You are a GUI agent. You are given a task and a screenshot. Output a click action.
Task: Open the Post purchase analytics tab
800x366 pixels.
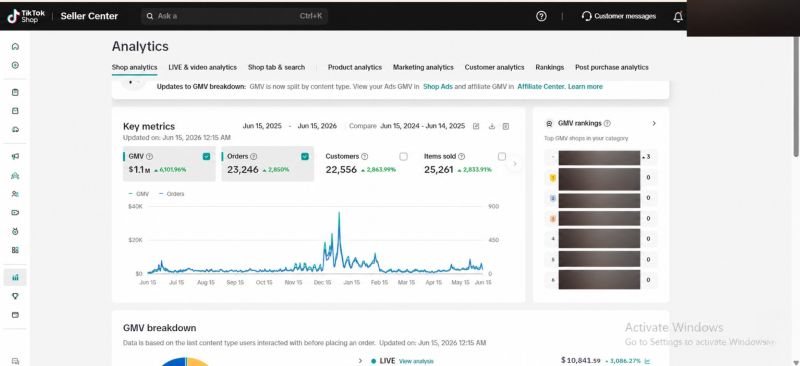(612, 67)
